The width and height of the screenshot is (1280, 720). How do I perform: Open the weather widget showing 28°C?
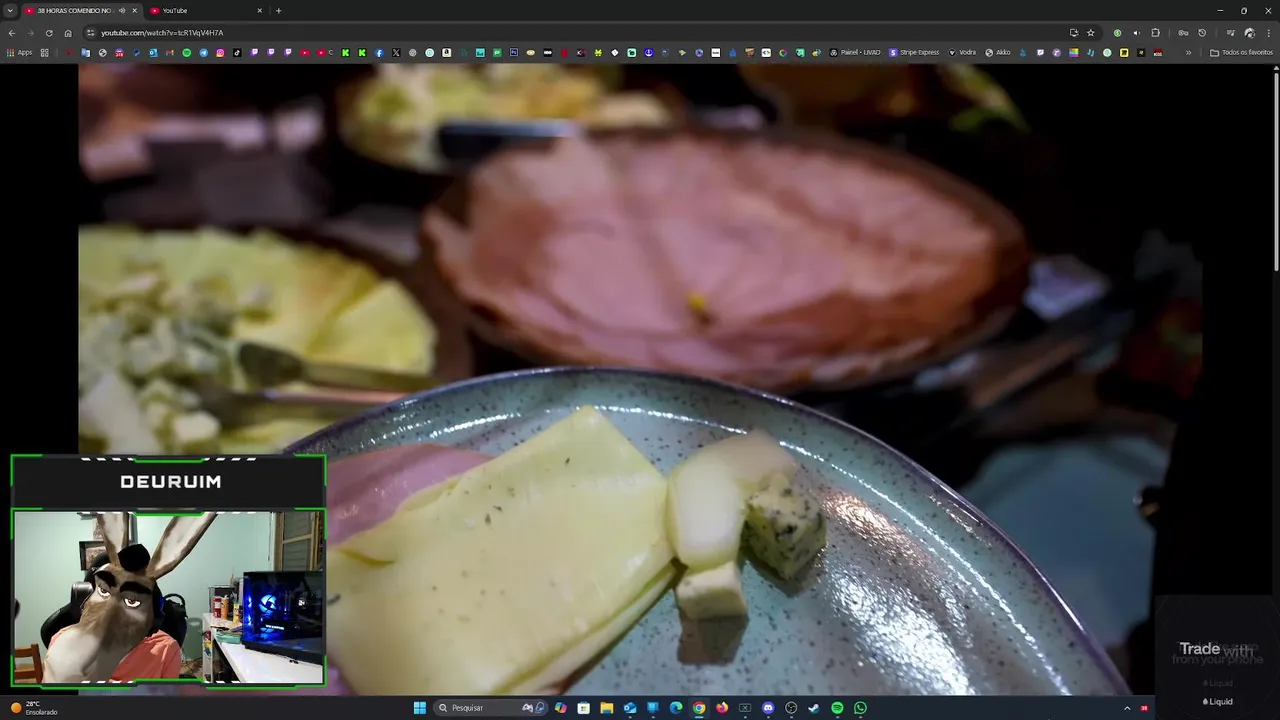tap(34, 708)
